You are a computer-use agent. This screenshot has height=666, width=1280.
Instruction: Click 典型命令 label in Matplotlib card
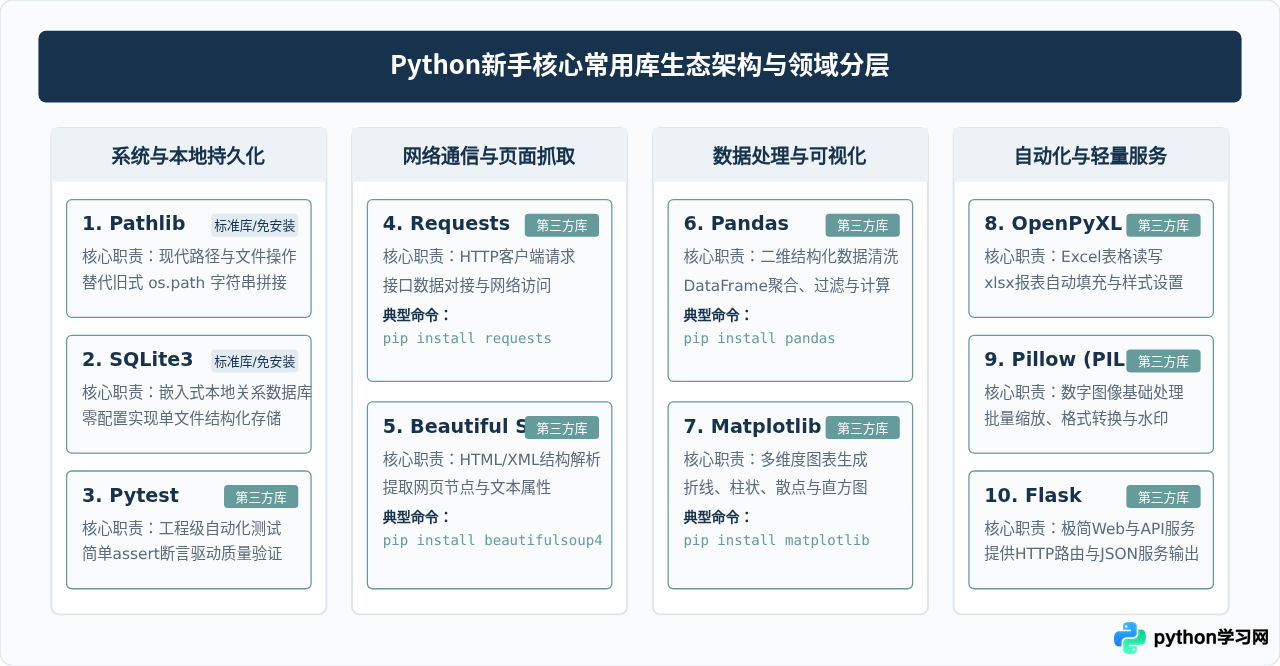point(717,518)
